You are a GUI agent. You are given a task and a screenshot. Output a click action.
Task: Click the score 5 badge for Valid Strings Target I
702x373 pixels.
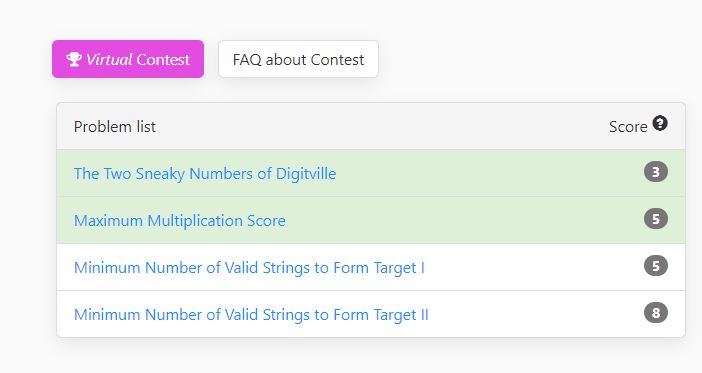(x=655, y=266)
